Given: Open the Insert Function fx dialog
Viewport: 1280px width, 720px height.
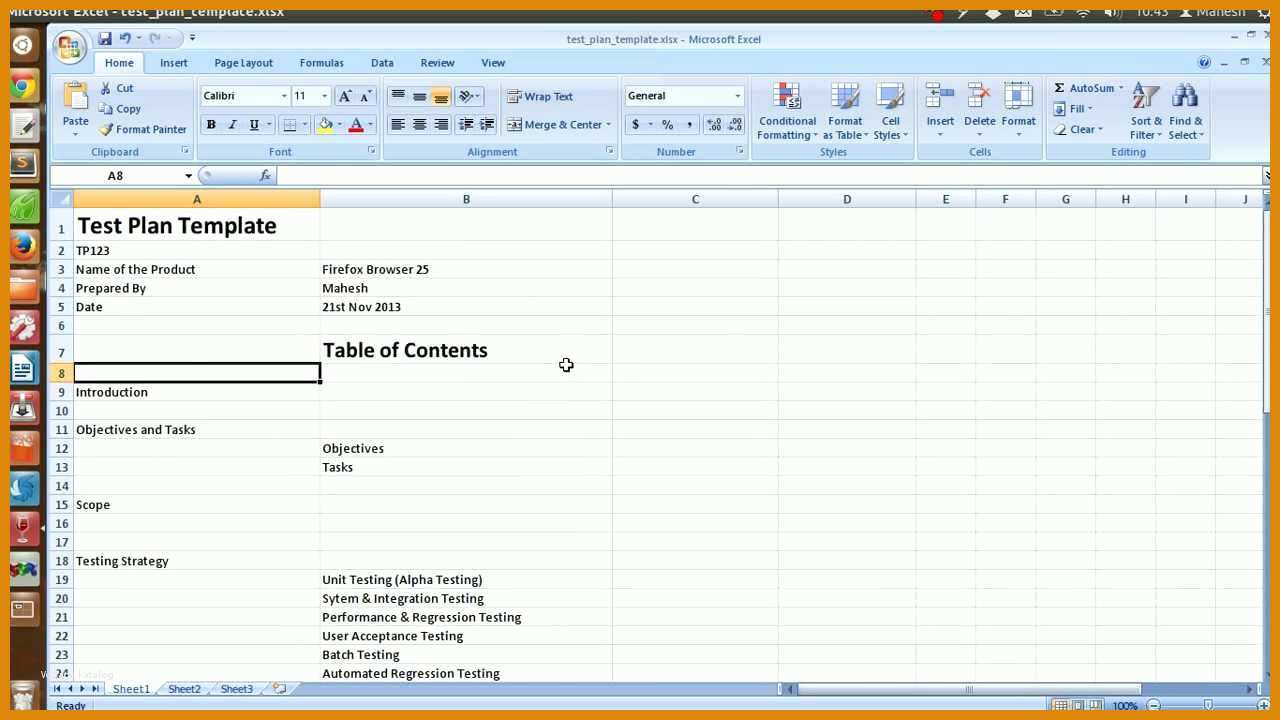Looking at the screenshot, I should 265,176.
